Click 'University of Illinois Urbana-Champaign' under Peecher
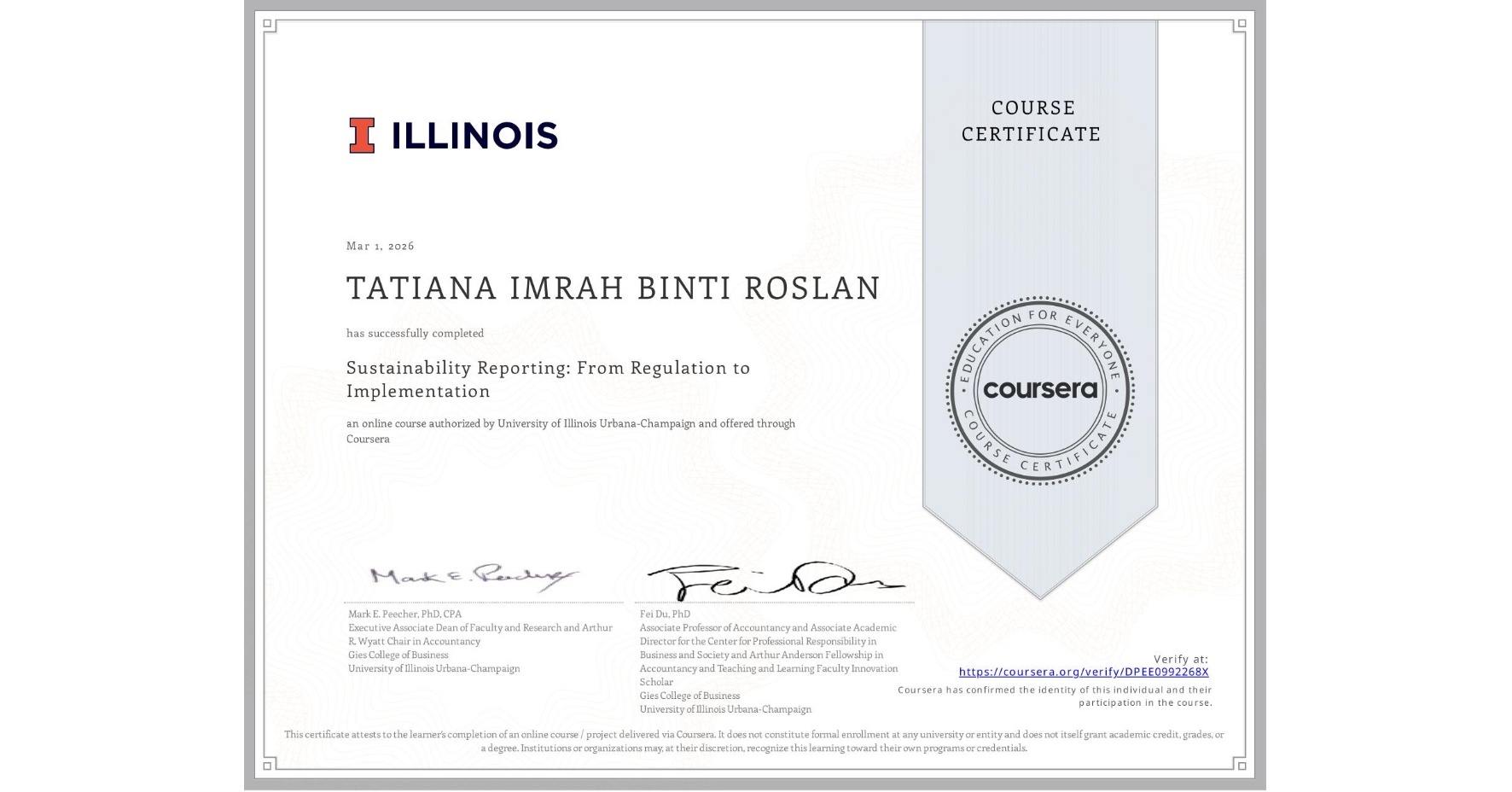 433,668
